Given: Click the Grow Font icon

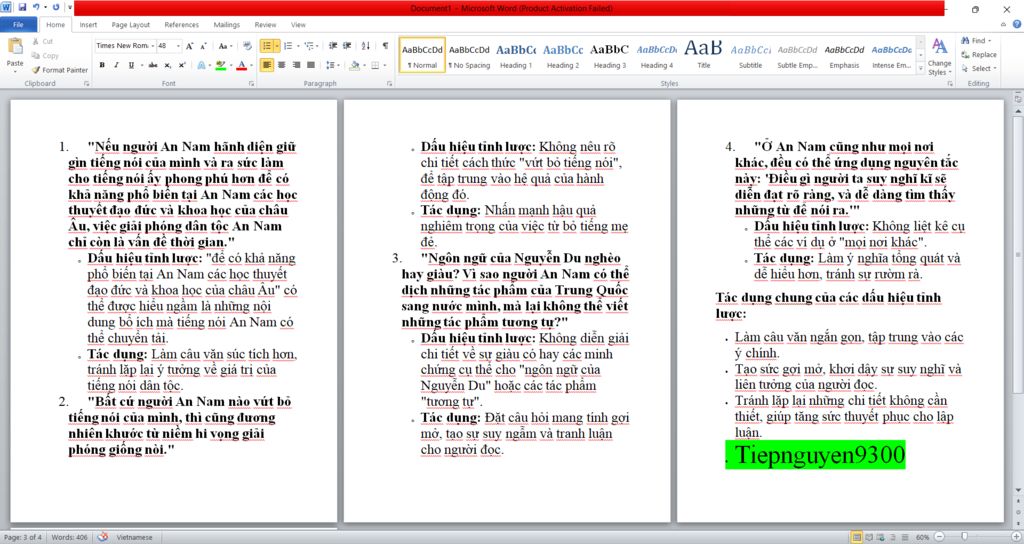Looking at the screenshot, I should (191, 46).
